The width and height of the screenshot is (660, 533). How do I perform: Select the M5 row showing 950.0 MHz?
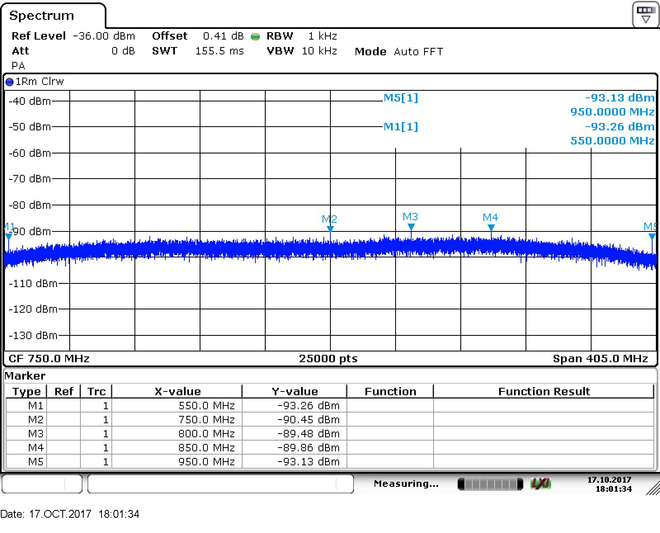click(x=330, y=462)
